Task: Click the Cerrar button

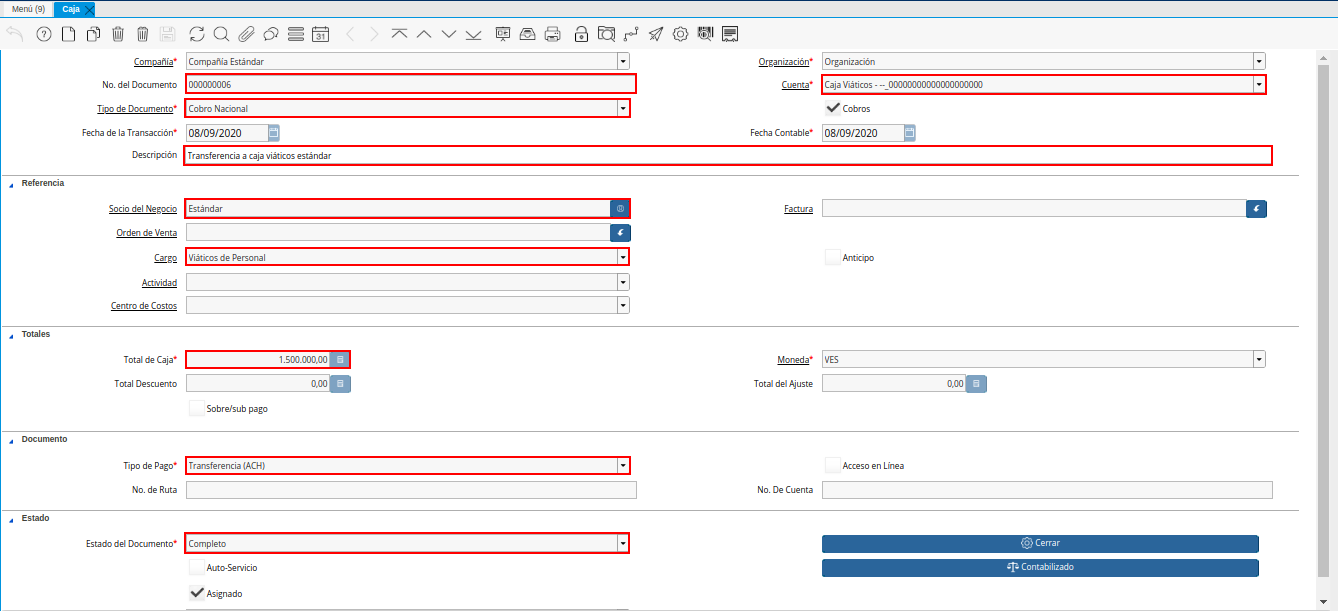Action: coord(1040,543)
